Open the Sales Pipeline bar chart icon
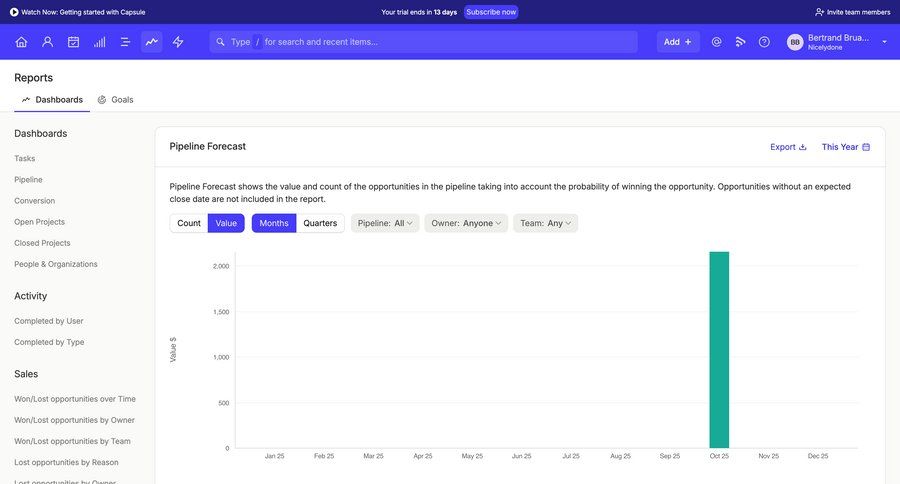The width and height of the screenshot is (900, 484). [99, 42]
